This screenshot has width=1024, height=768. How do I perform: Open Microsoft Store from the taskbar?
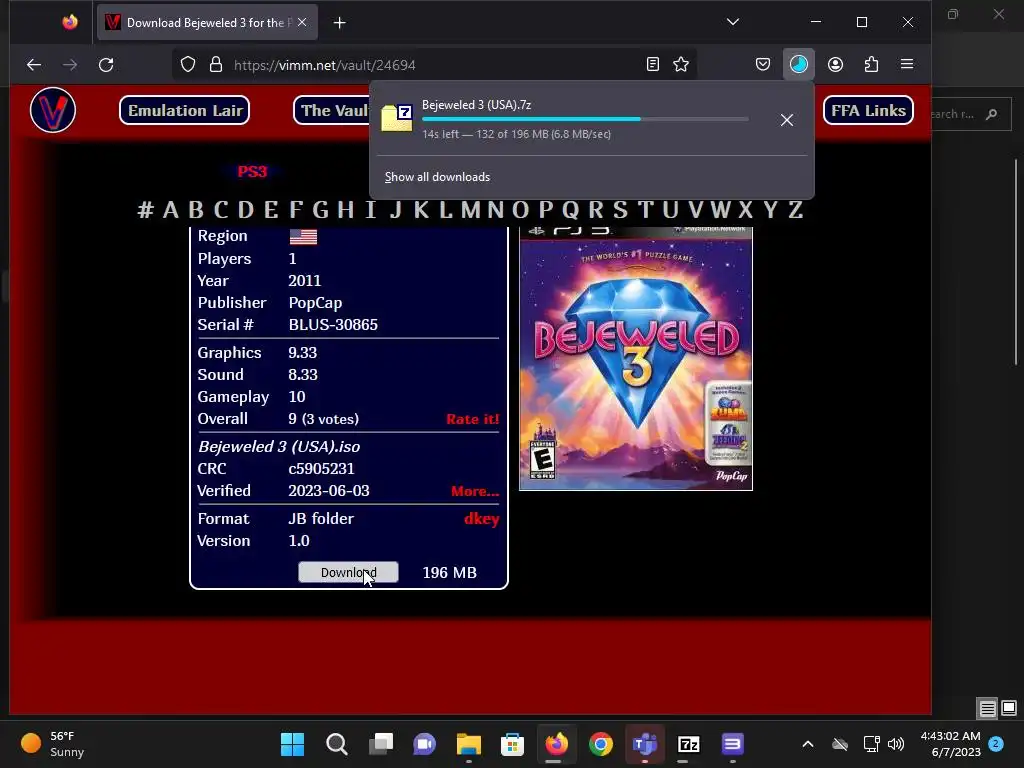(x=513, y=744)
